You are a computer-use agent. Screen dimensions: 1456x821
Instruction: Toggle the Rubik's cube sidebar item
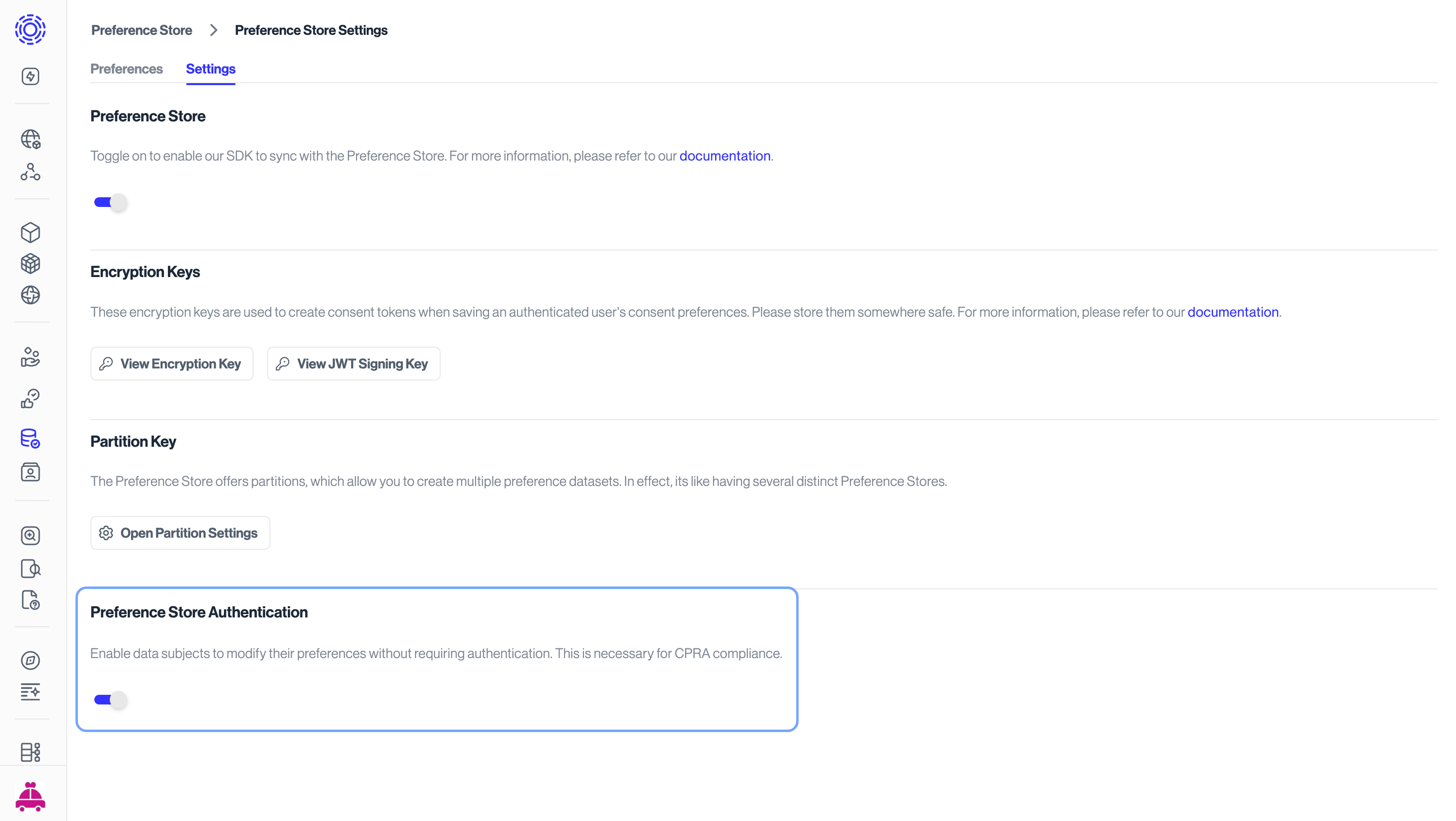tap(30, 264)
